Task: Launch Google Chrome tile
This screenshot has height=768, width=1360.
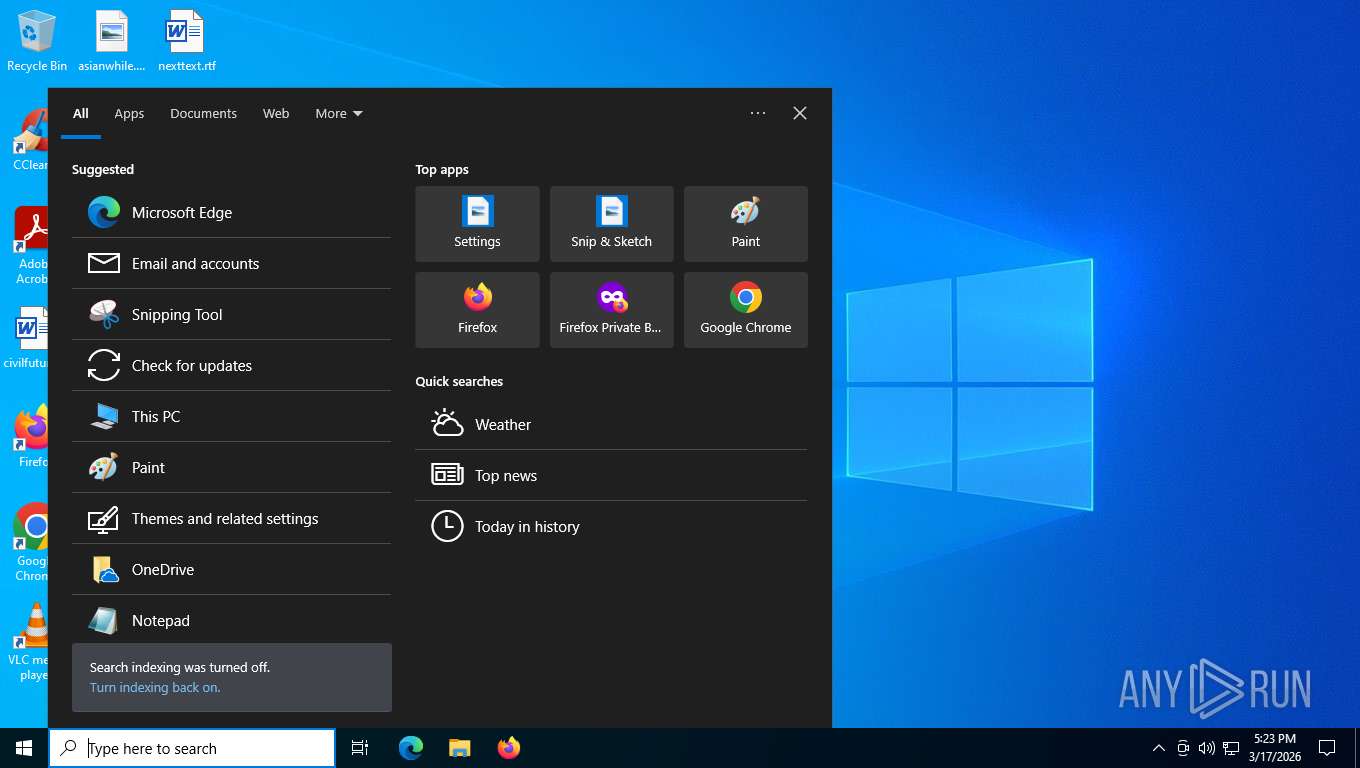Action: point(745,310)
